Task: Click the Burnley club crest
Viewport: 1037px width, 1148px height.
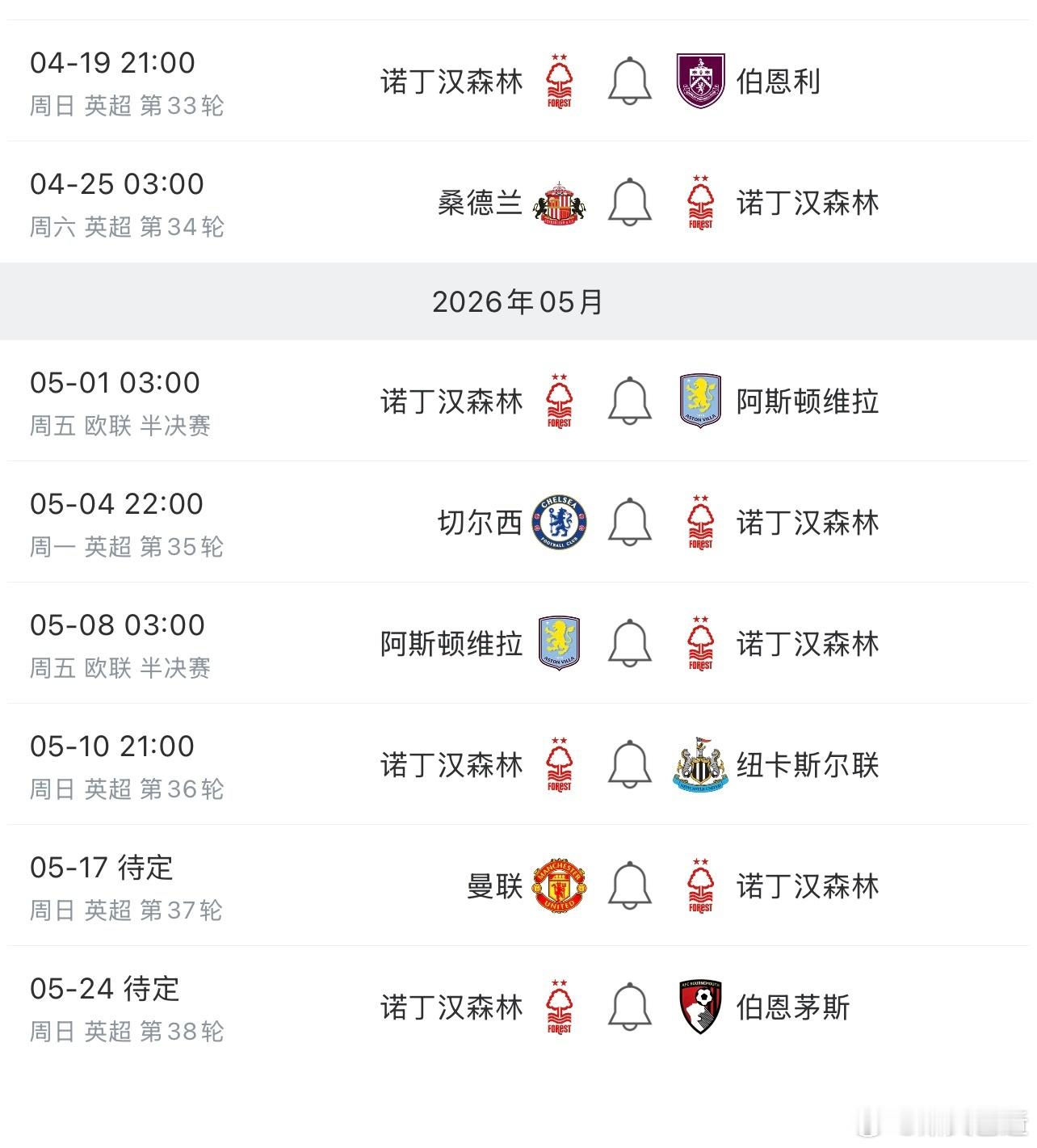Action: pos(700,81)
